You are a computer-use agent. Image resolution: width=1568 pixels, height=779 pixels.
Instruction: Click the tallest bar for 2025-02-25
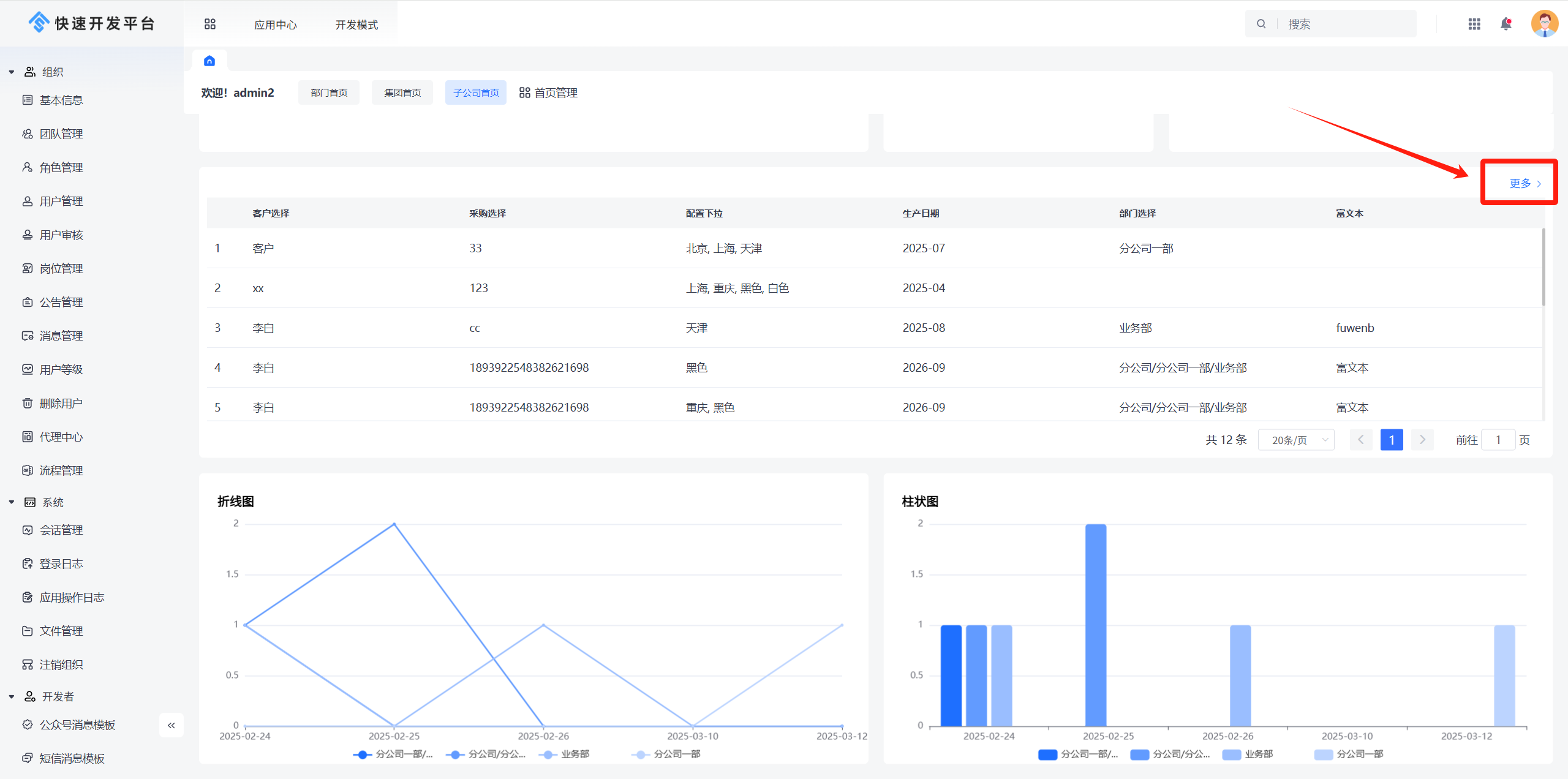[x=1096, y=625]
